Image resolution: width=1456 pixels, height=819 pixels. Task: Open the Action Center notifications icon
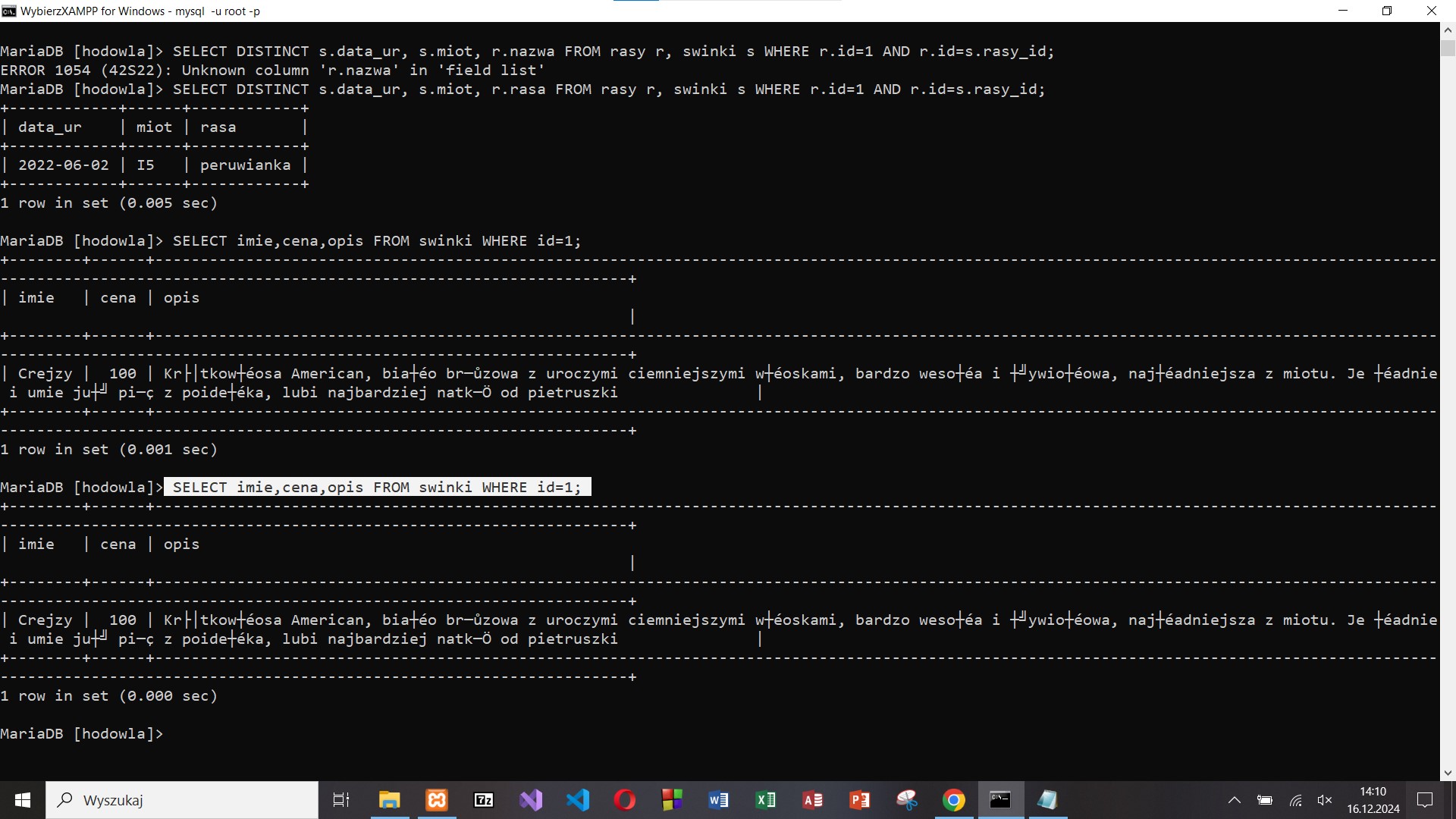coord(1425,800)
